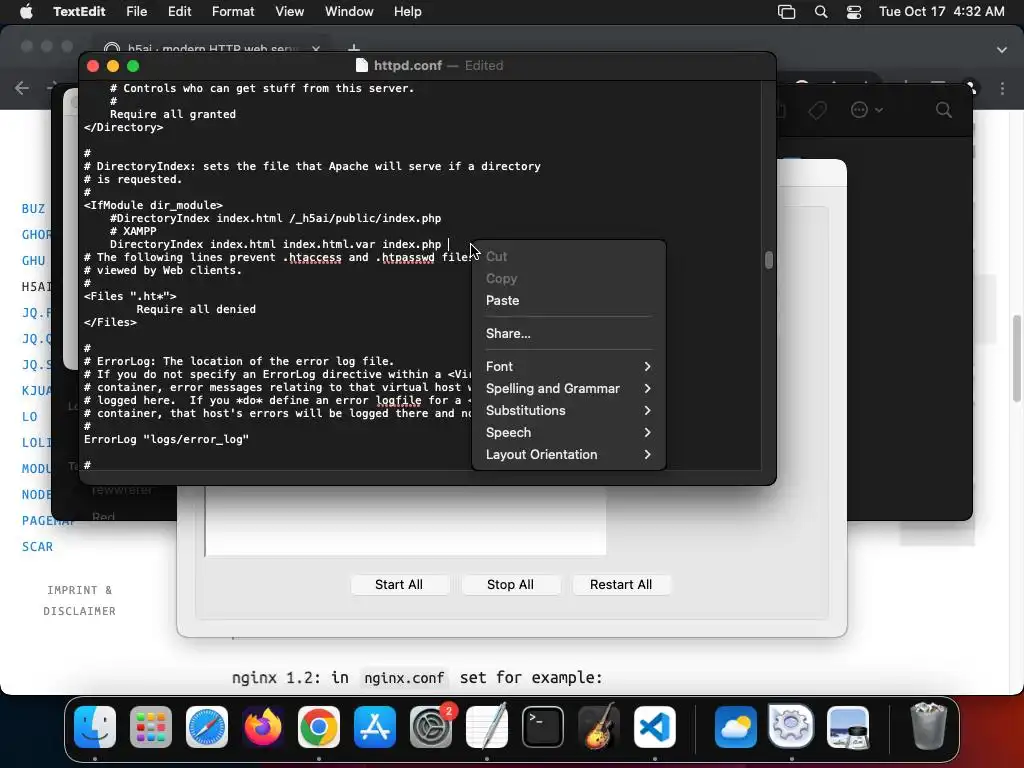Open the GHU link in webpage sidebar

pos(33,261)
